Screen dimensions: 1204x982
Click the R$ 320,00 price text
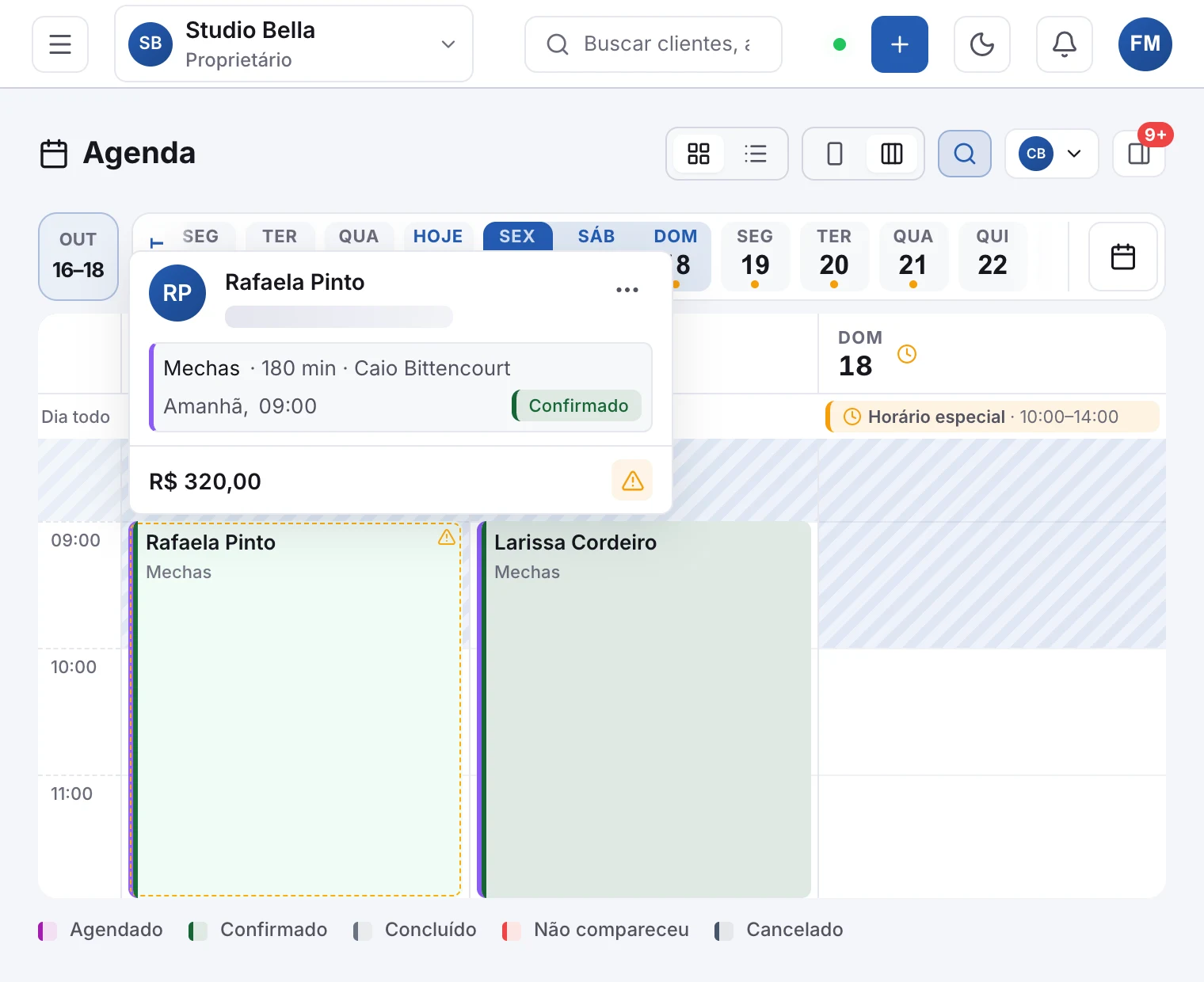[205, 481]
